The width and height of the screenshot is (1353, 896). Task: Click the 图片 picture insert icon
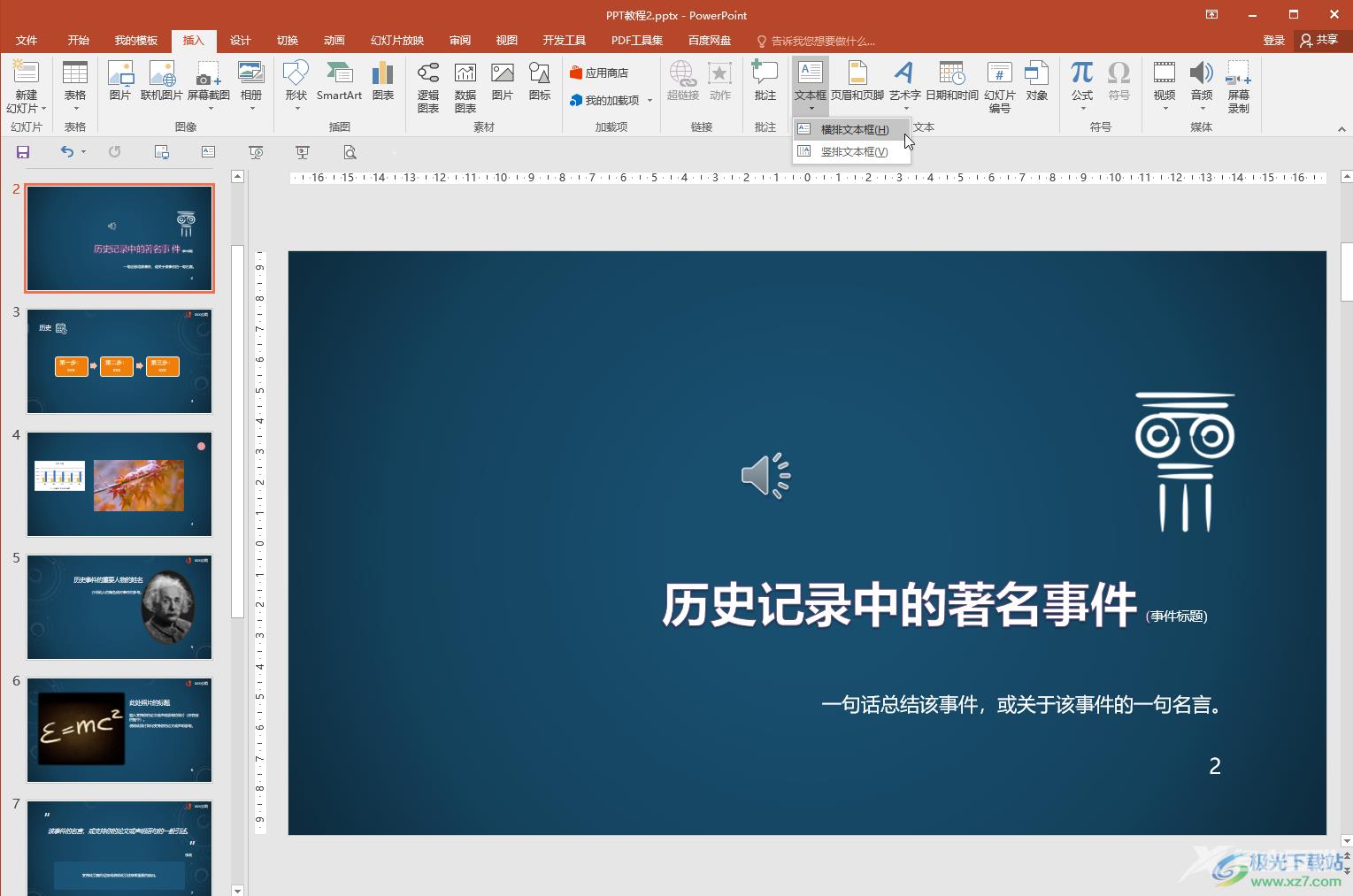[119, 81]
